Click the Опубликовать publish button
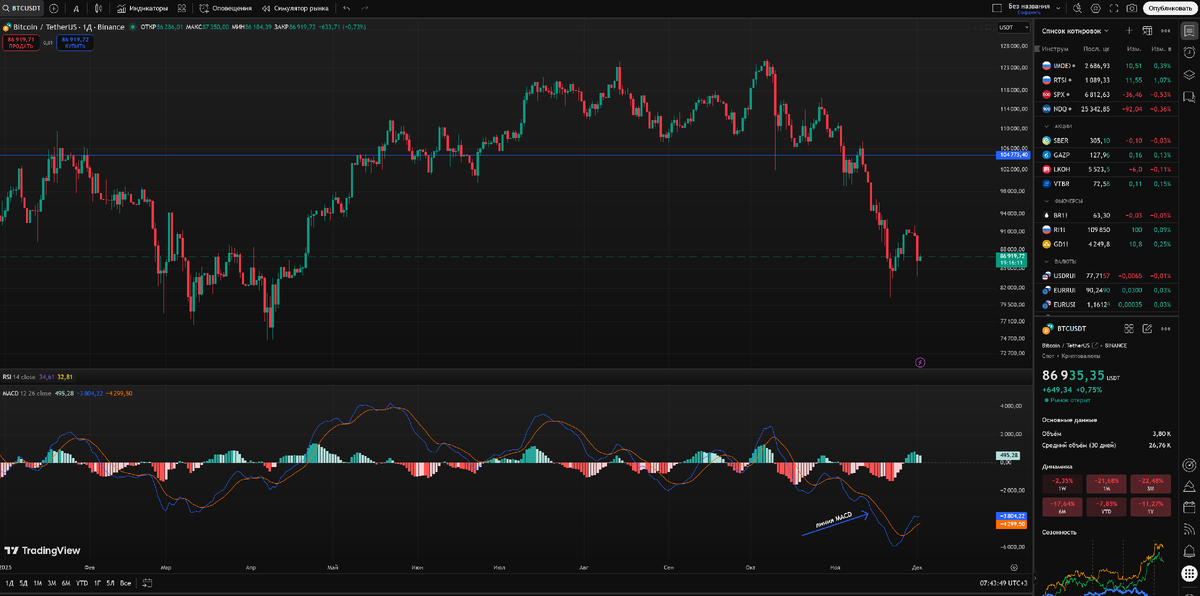This screenshot has height=596, width=1200. [1170, 8]
